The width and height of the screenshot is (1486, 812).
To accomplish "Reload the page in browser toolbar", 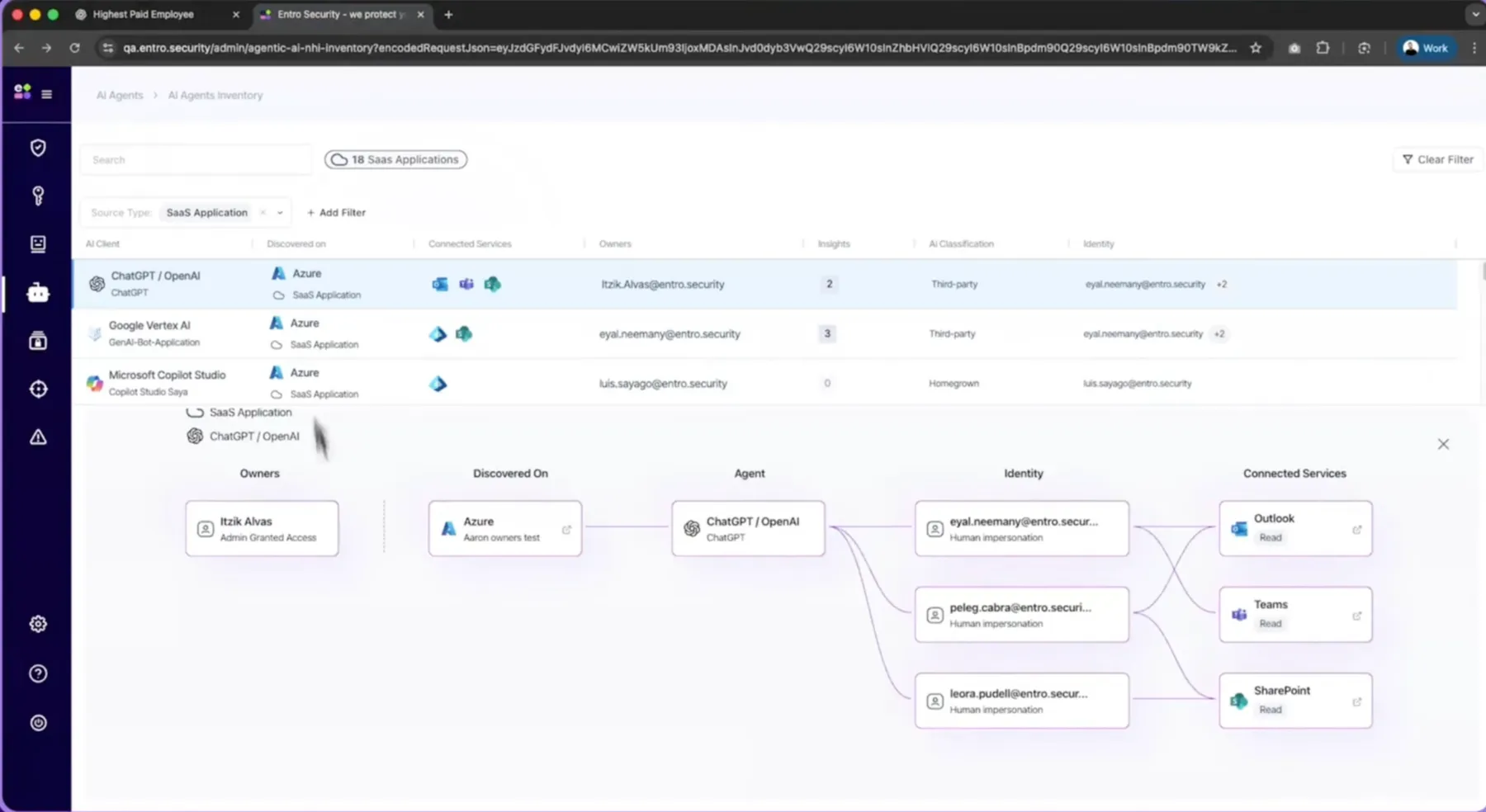I will click(74, 48).
